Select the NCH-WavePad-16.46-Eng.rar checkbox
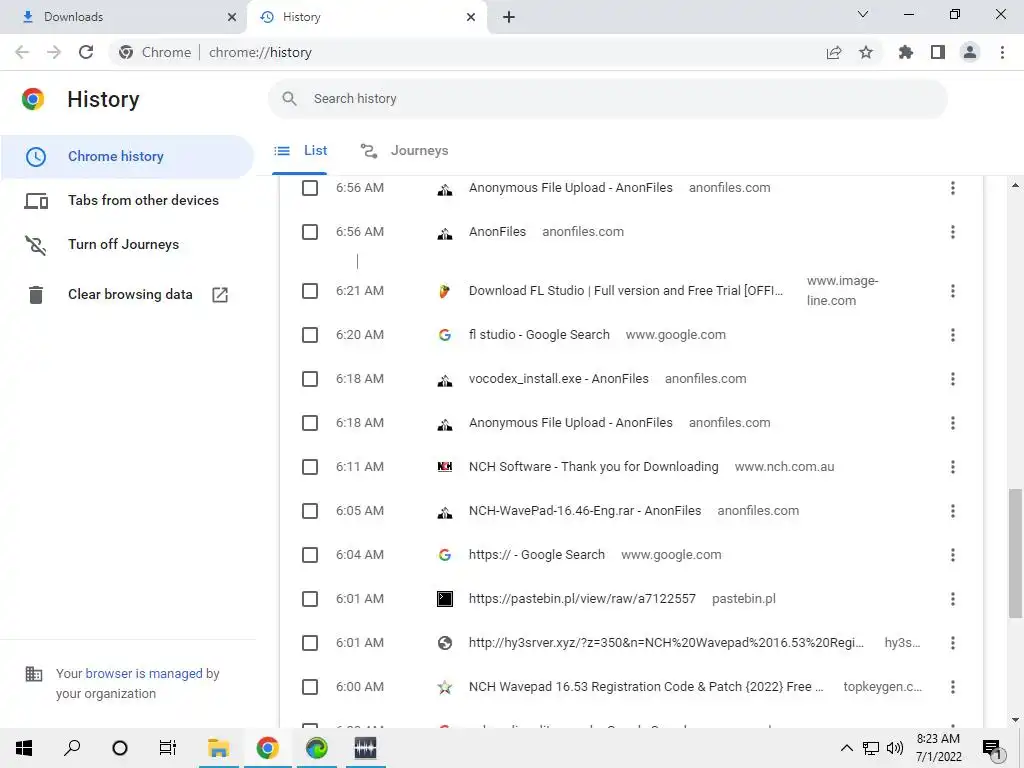Viewport: 1024px width, 768px height. tap(310, 511)
